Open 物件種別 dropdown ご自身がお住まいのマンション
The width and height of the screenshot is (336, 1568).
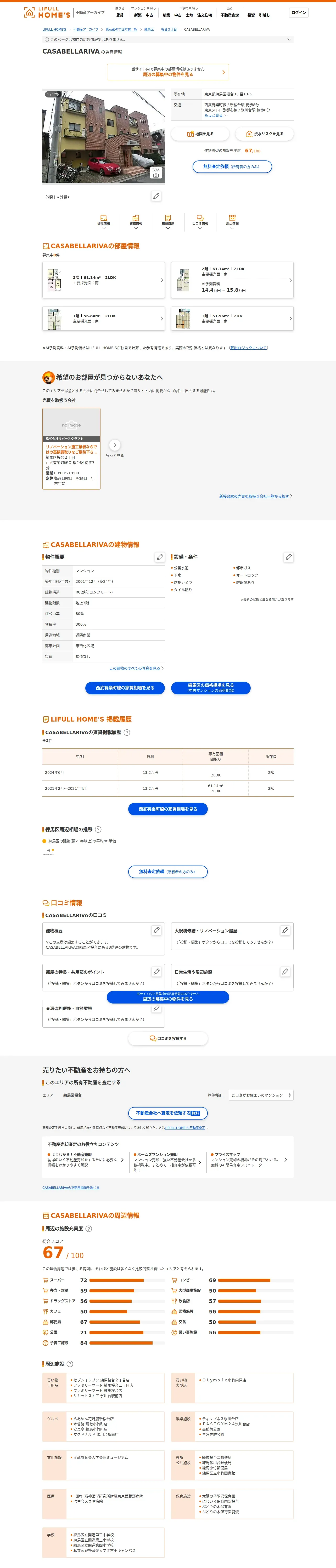pyautogui.click(x=261, y=1095)
